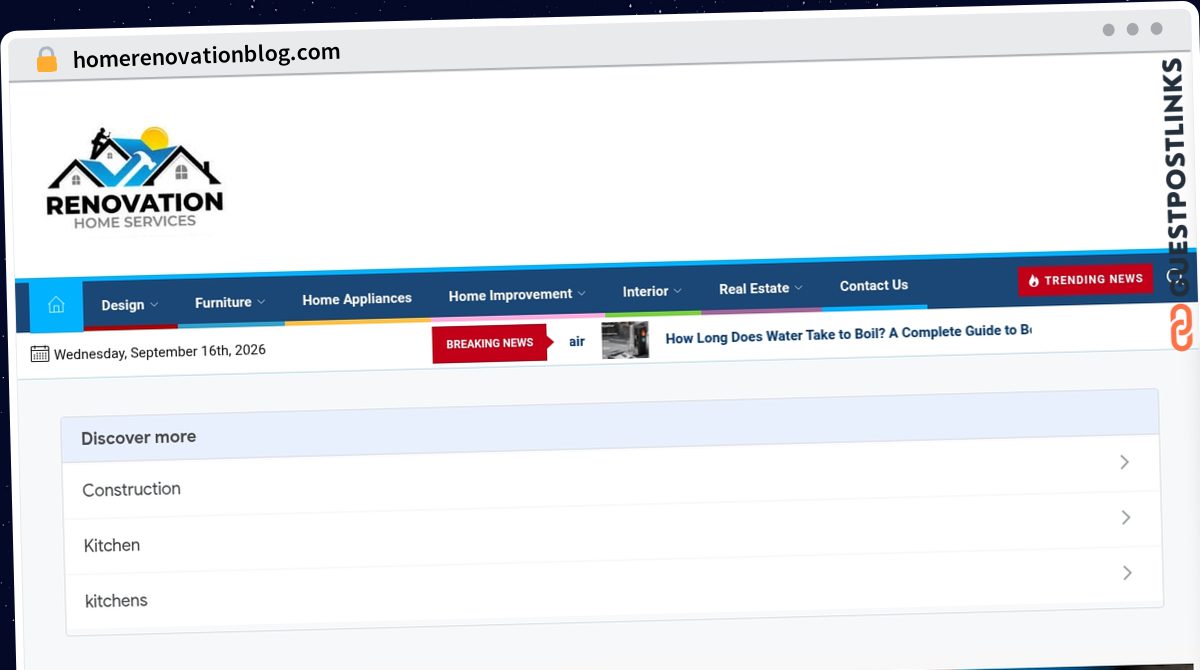
Task: Open the Kitchen row chevron
Action: [x=1126, y=517]
